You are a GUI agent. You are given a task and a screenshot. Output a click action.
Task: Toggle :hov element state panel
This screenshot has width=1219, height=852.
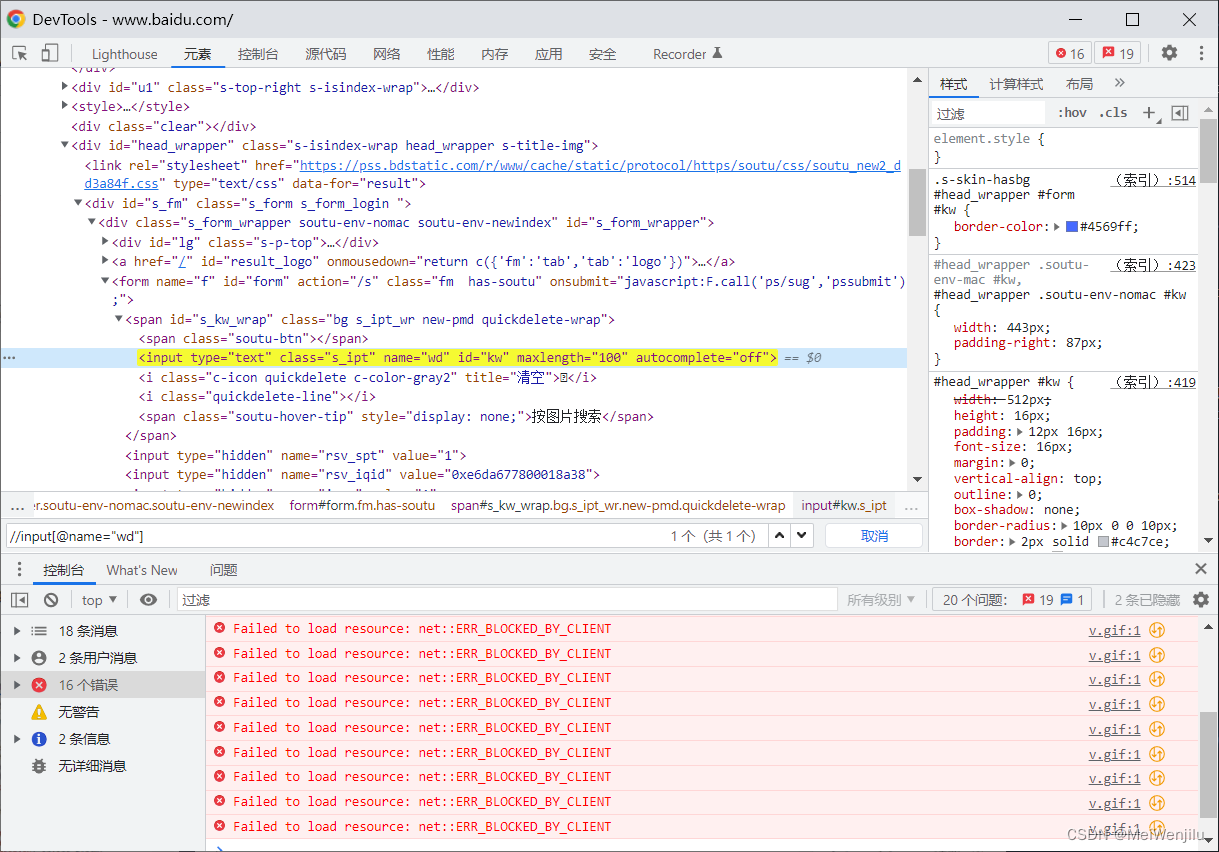(1072, 113)
